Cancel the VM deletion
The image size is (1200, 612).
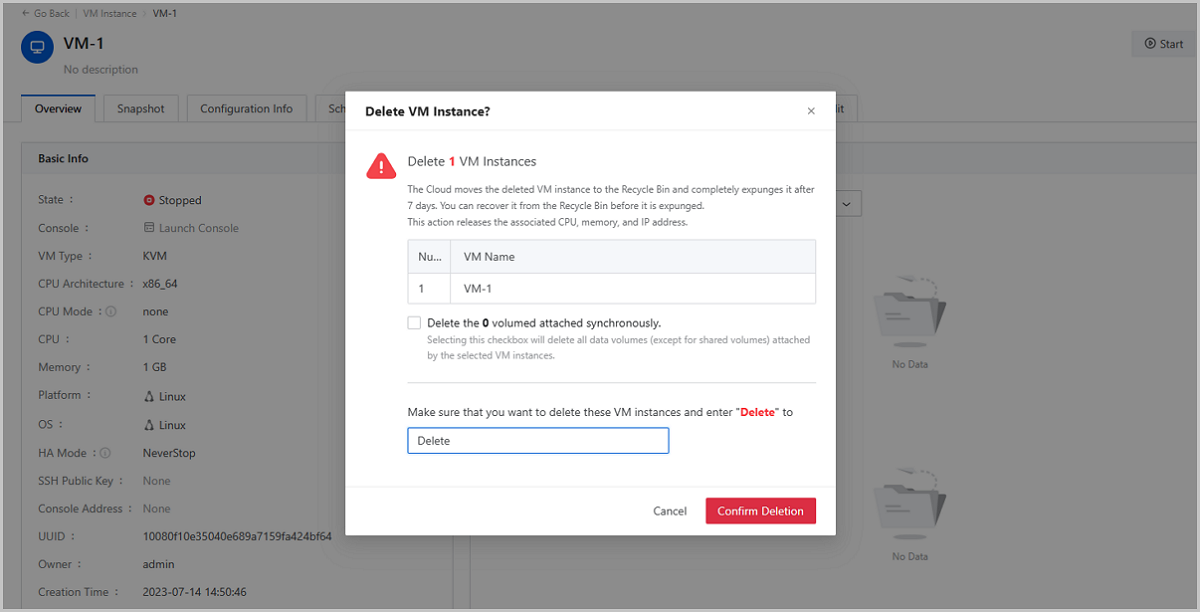pos(669,511)
